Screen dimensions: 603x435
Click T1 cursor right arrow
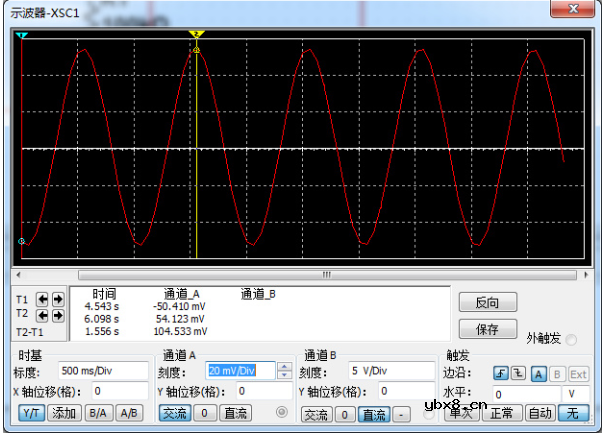coord(57,298)
